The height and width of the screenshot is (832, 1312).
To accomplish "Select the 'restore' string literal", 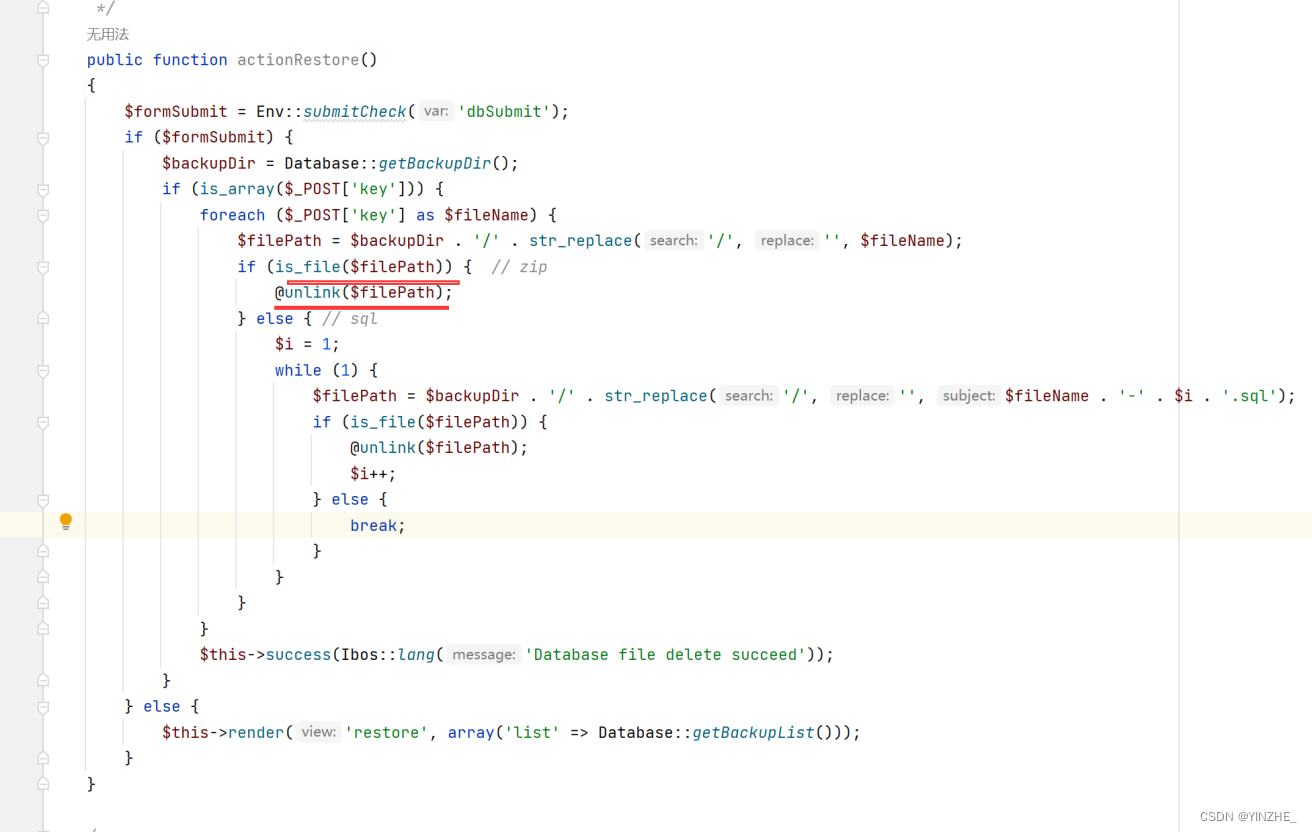I will tap(387, 733).
